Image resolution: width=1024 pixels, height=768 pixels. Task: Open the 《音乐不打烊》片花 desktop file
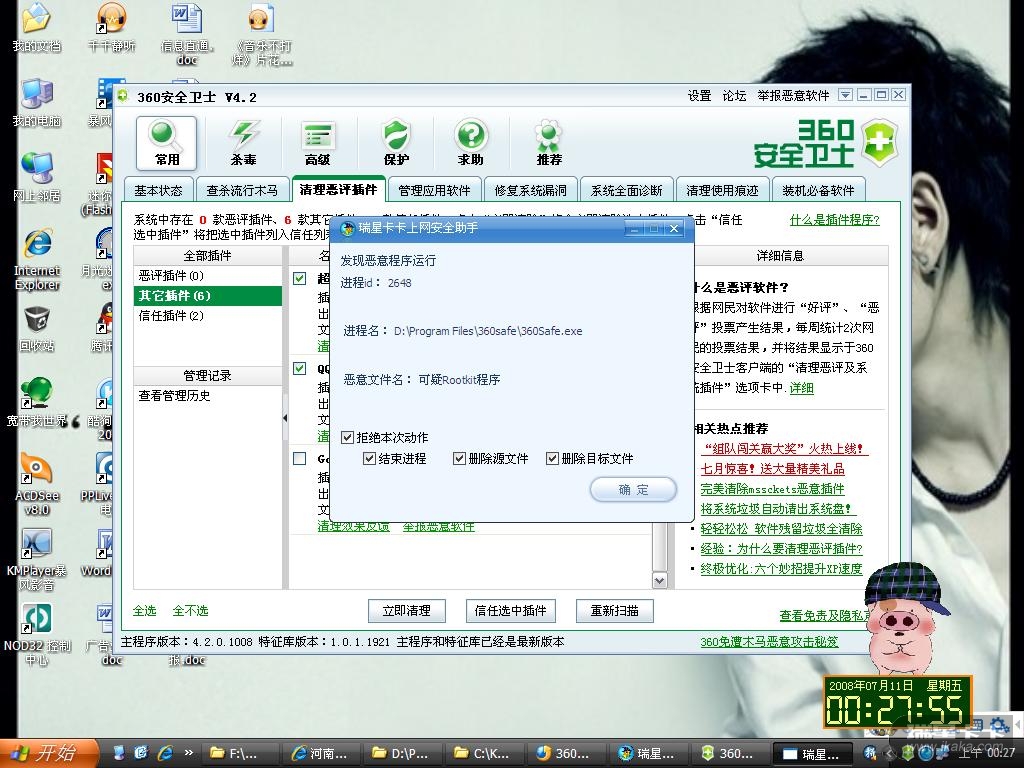[261, 34]
